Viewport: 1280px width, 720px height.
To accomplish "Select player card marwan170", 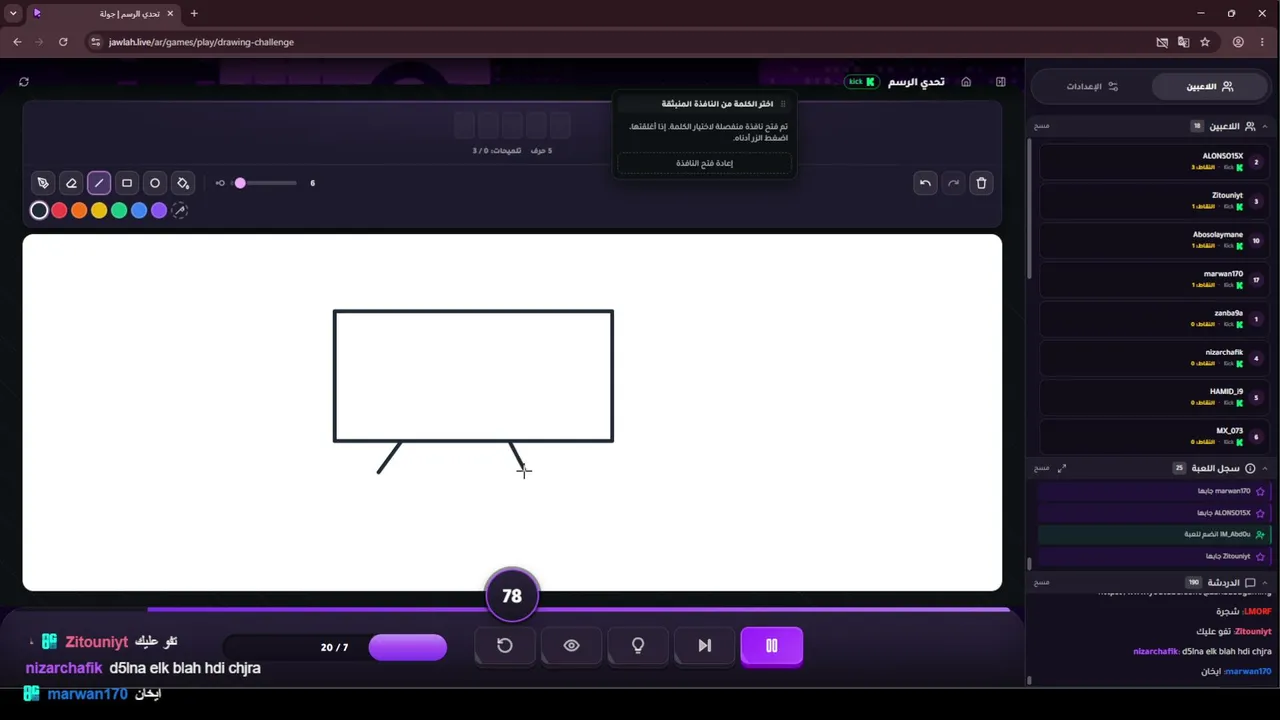I will pos(1155,279).
